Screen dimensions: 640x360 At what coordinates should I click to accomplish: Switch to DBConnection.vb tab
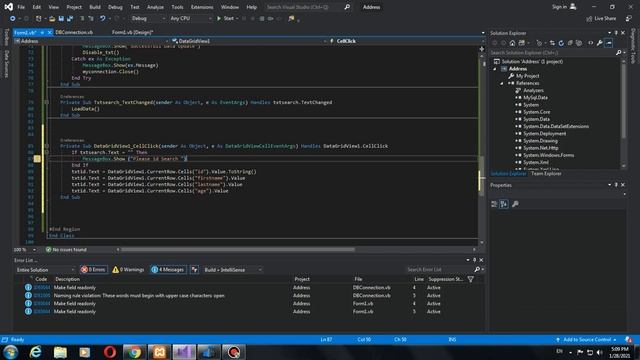(74, 32)
